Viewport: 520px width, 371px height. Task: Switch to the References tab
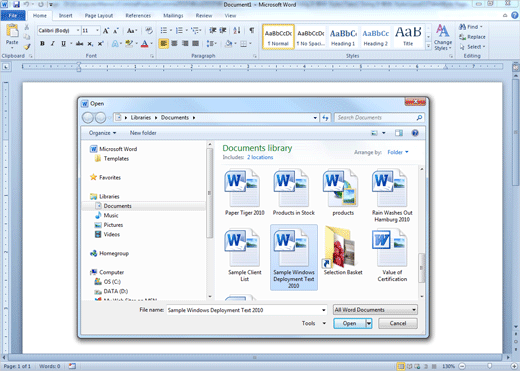coord(138,15)
